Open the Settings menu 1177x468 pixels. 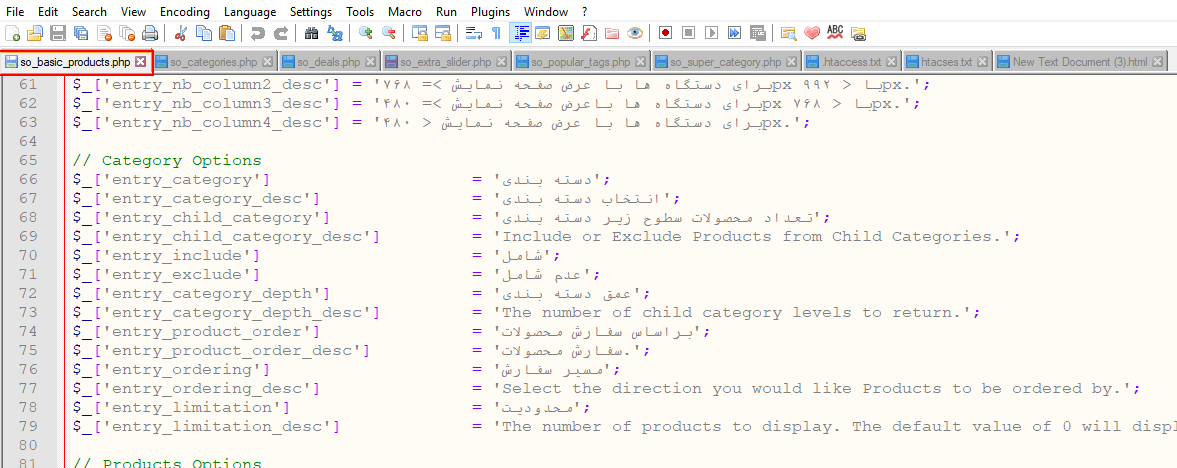click(311, 12)
